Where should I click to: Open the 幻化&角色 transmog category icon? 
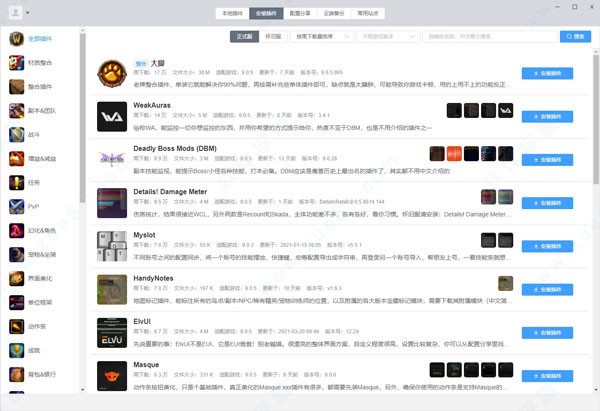click(x=16, y=231)
